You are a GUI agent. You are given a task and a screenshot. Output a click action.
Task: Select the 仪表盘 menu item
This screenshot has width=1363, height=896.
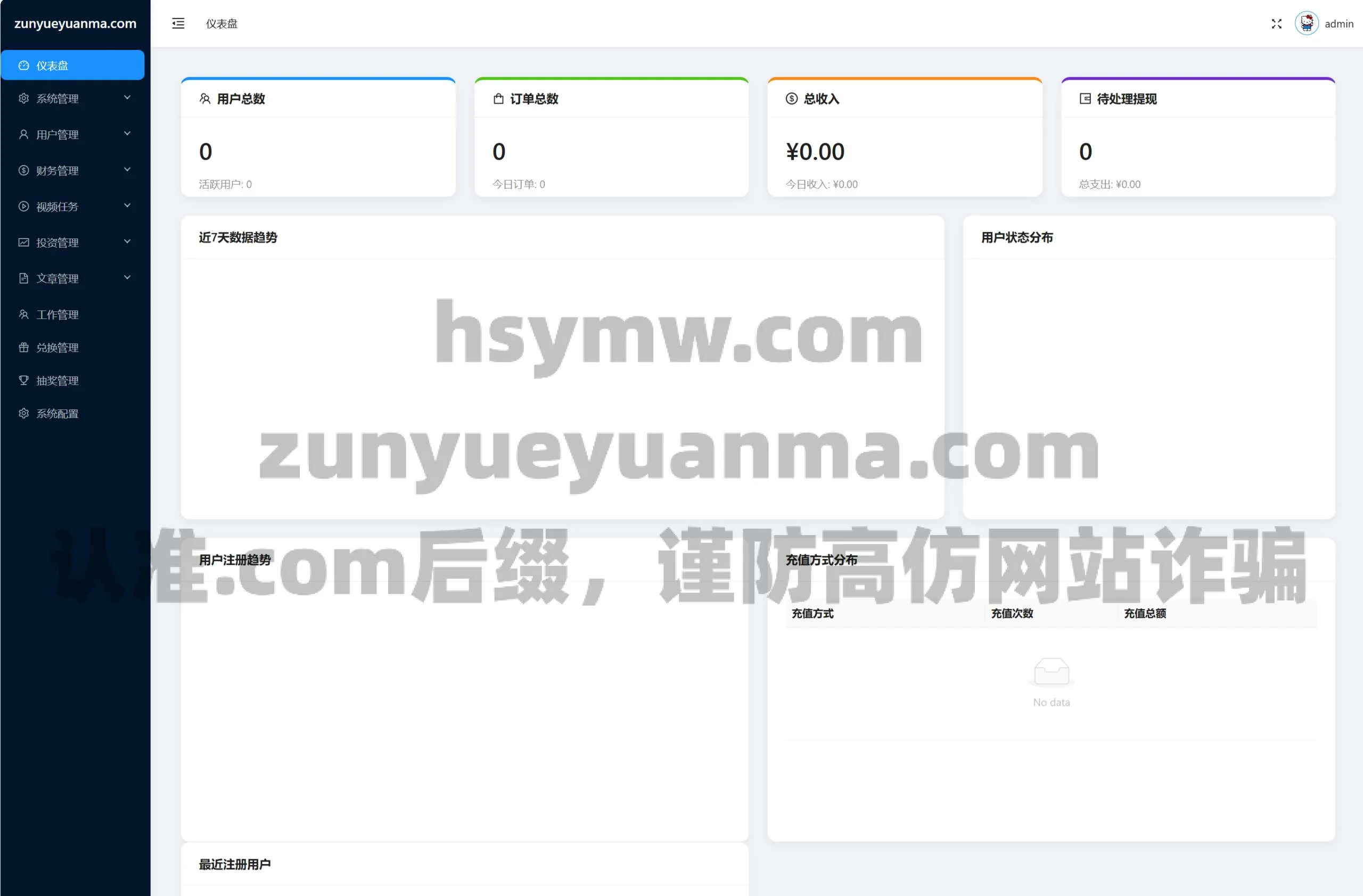click(72, 65)
